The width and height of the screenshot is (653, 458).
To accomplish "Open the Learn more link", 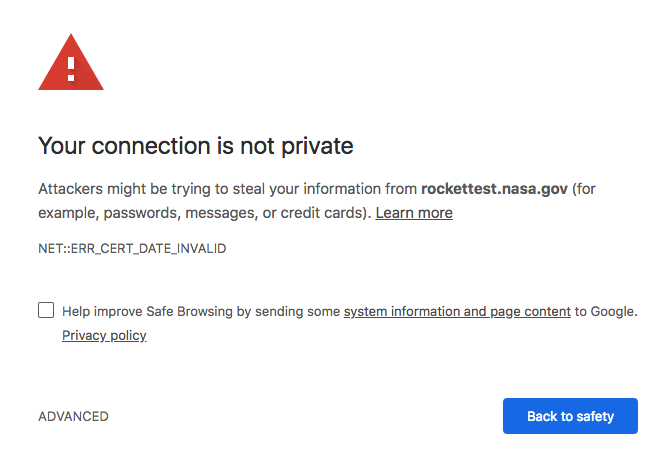I will [414, 213].
